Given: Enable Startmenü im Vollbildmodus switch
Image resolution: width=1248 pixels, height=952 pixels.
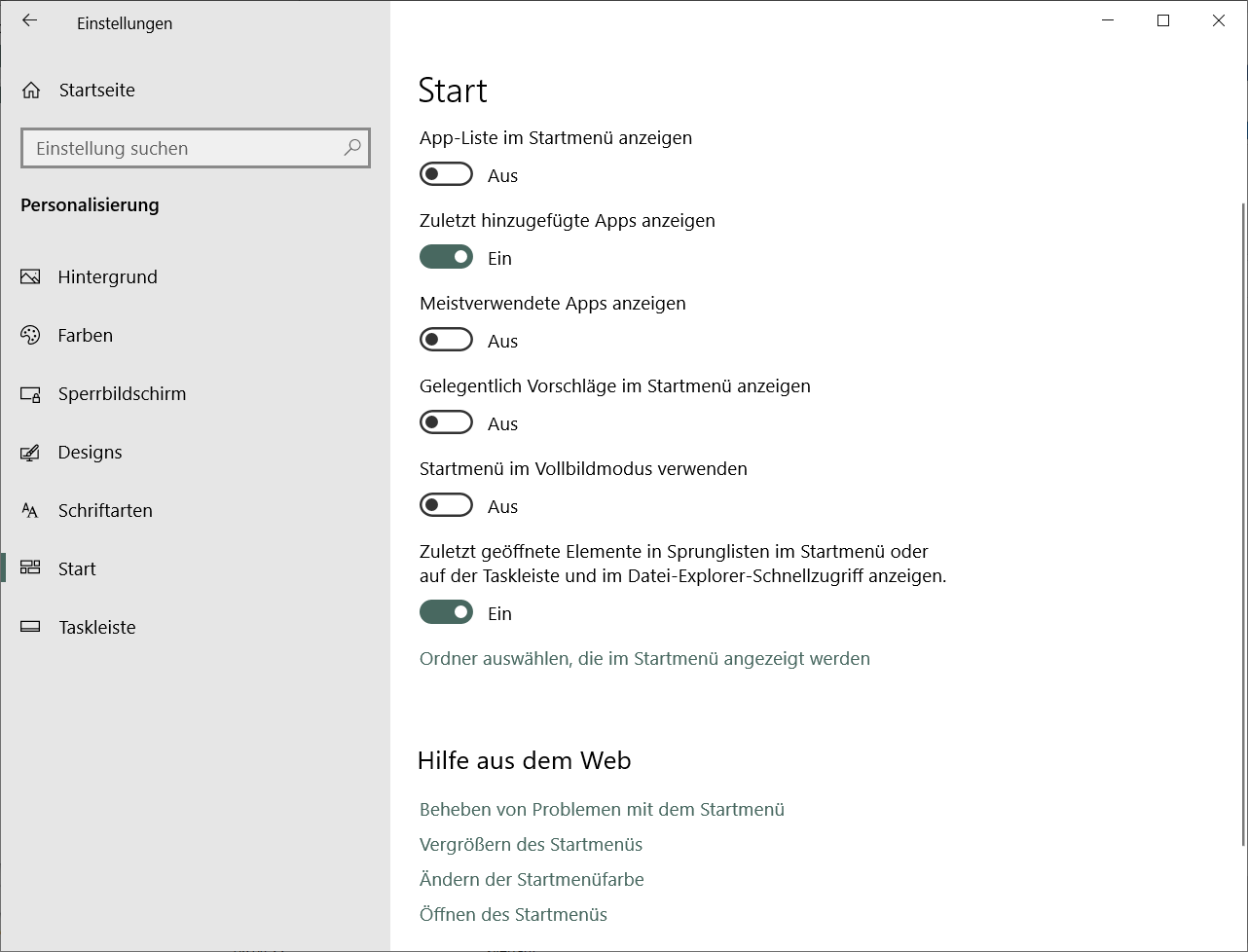Looking at the screenshot, I should 446,506.
